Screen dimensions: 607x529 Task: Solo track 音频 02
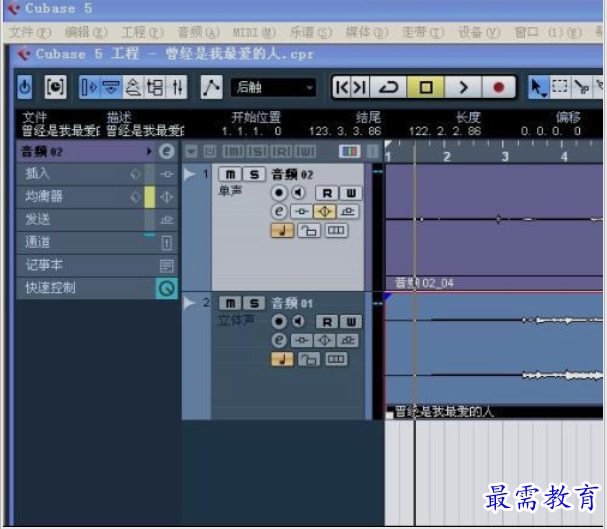(x=254, y=175)
